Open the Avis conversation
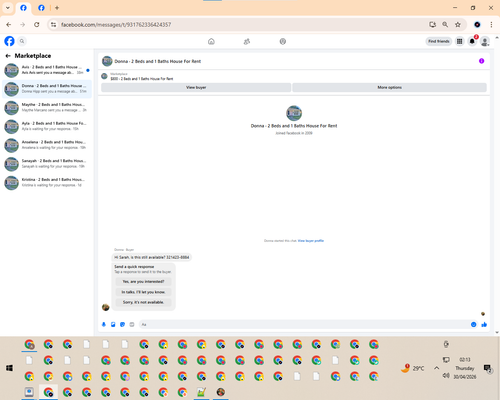The height and width of the screenshot is (400, 500). 47,70
